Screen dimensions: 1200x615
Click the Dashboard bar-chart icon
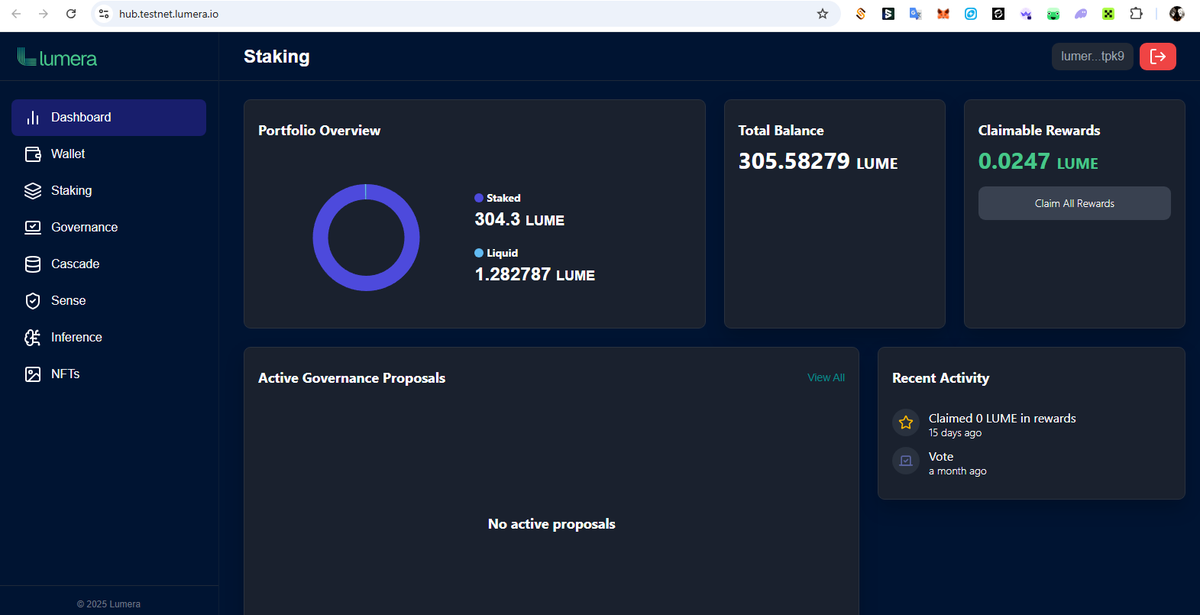point(33,117)
